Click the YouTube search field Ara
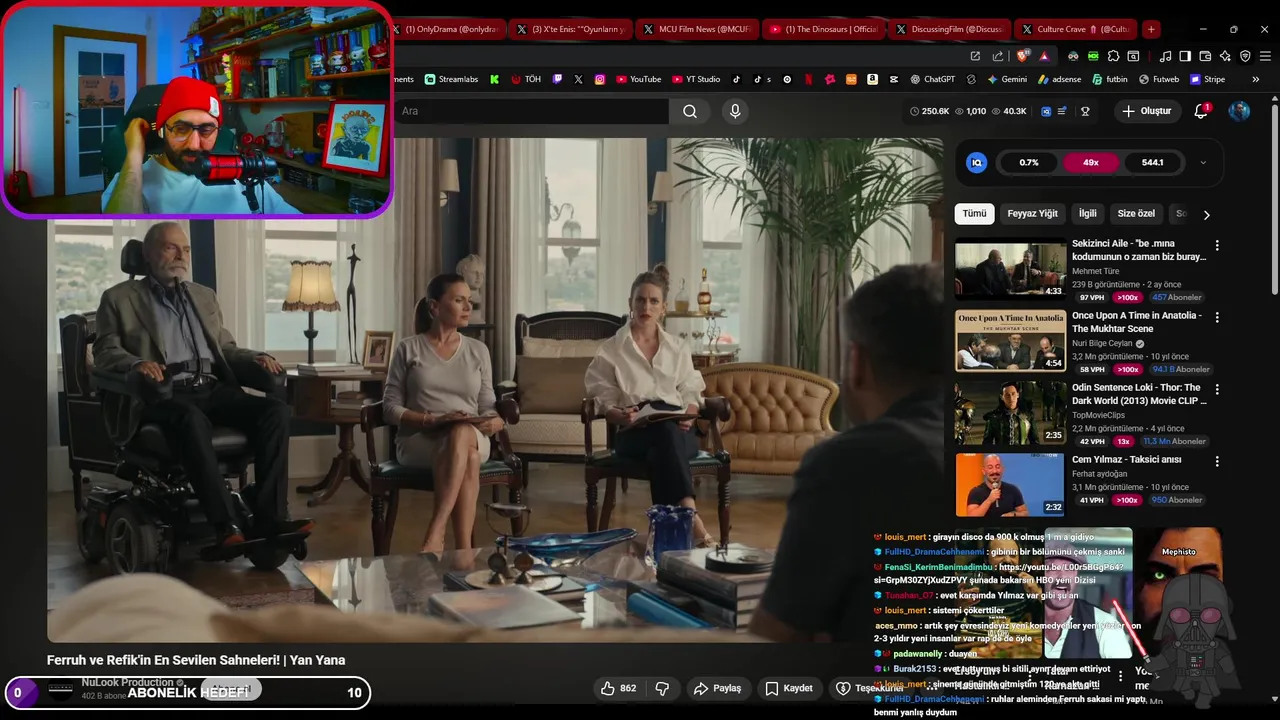This screenshot has width=1280, height=720. tap(530, 111)
